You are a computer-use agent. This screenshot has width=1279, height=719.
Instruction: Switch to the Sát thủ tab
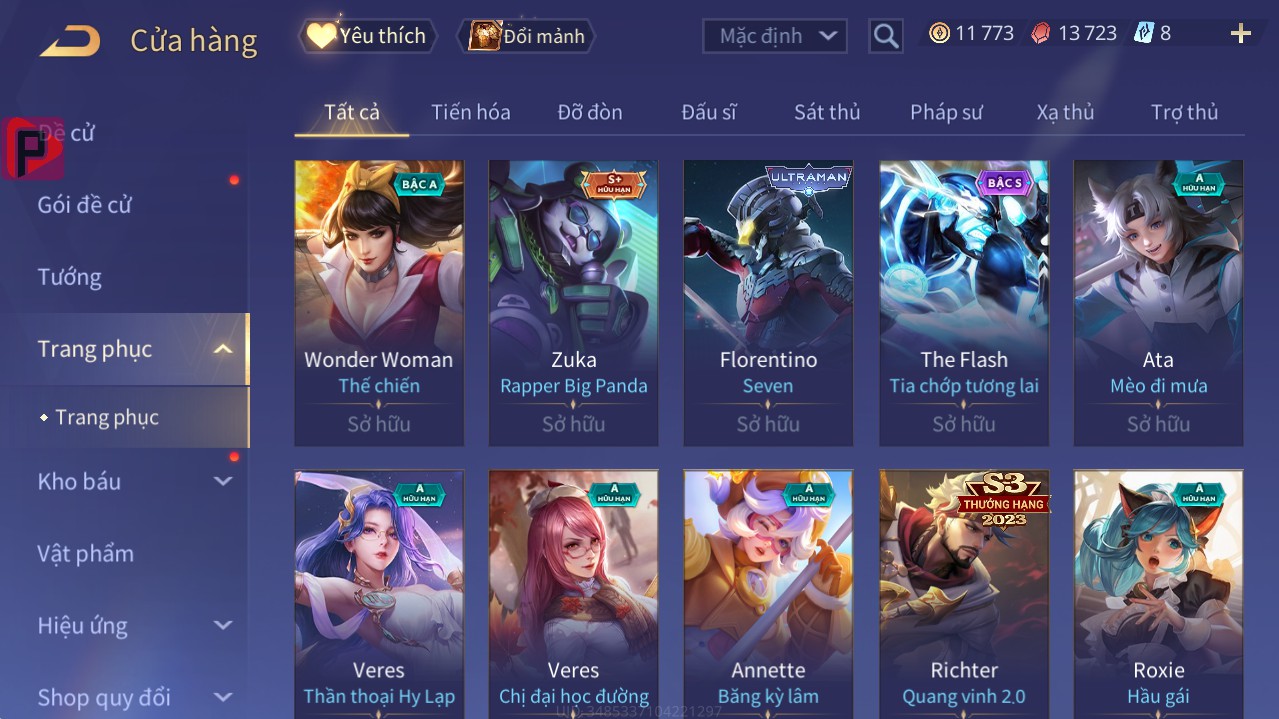827,112
